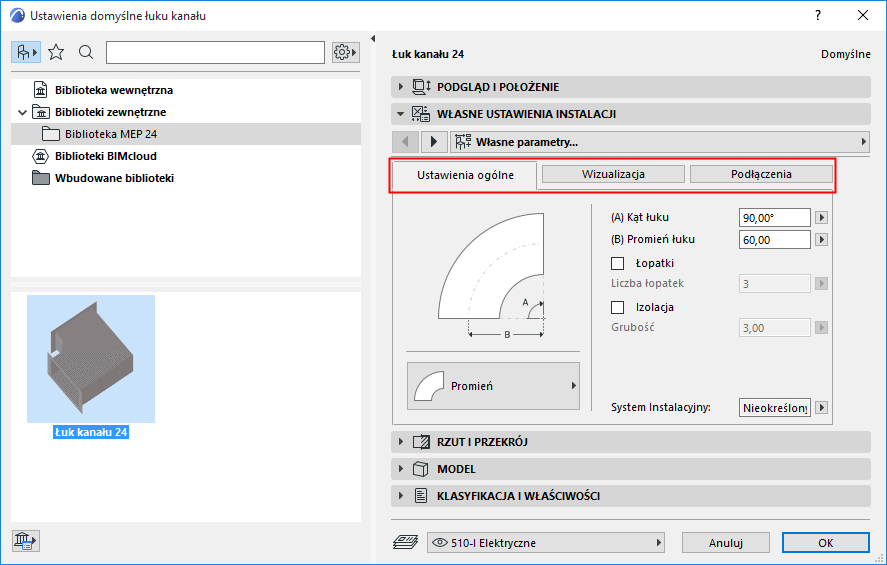The width and height of the screenshot is (887, 565).
Task: Click the Własne parametry page icon
Action: pos(463,141)
